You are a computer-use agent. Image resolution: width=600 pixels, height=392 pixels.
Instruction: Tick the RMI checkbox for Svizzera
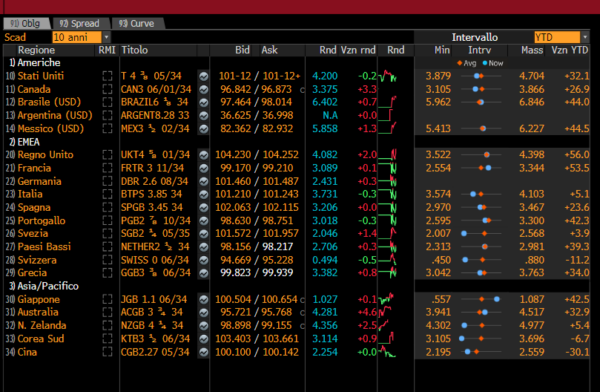[108, 260]
